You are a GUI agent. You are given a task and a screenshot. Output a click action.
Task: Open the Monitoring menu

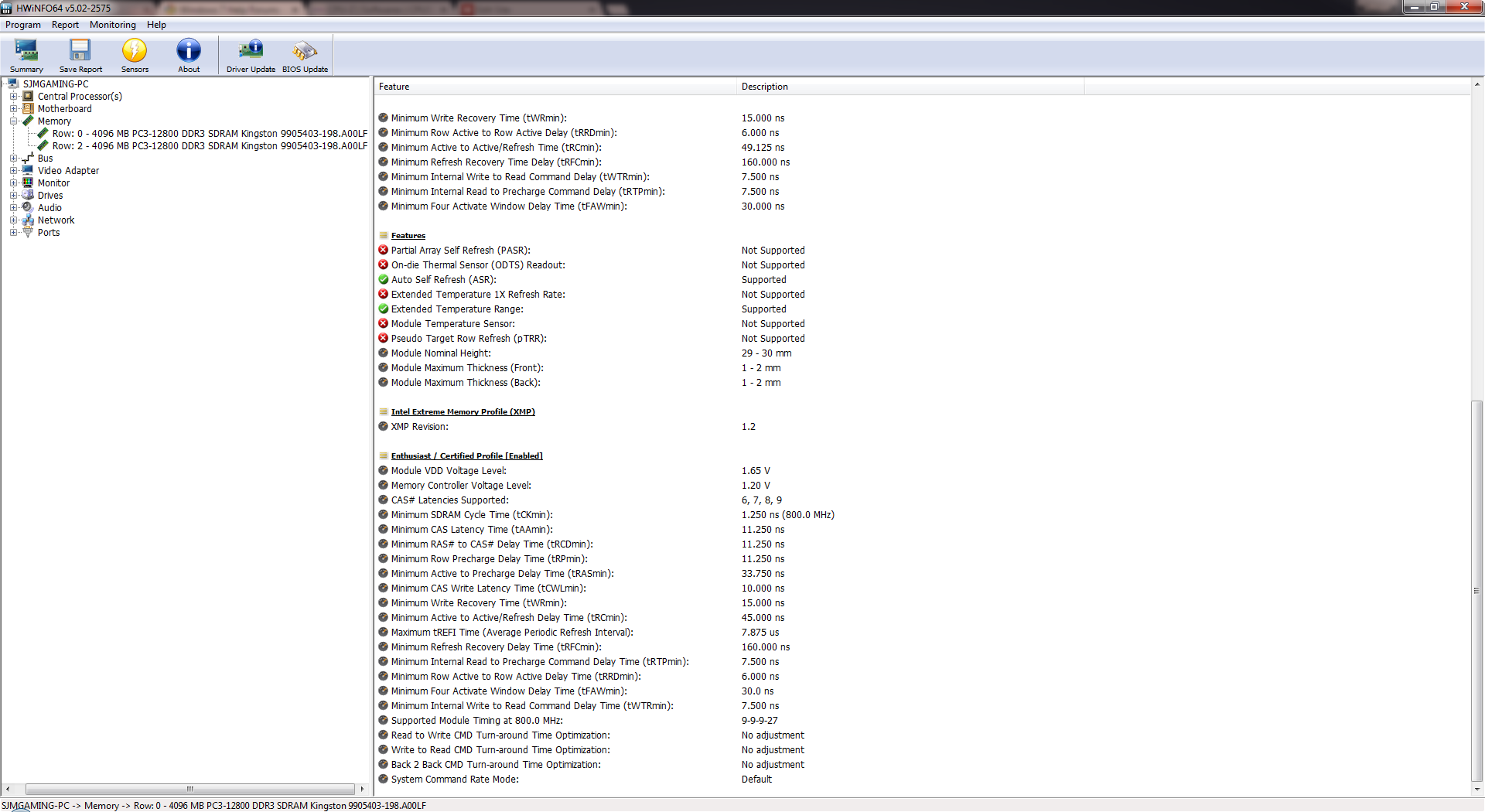(112, 25)
